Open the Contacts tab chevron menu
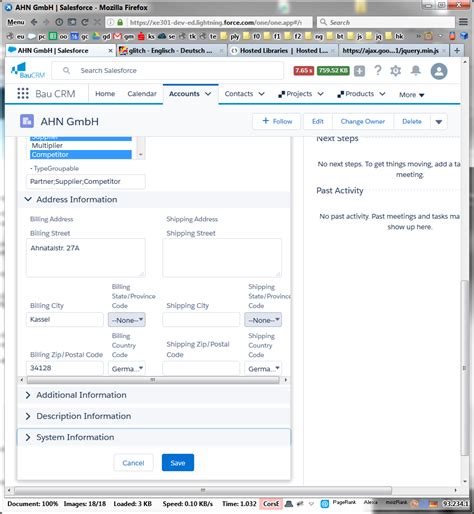474x514 pixels. click(x=262, y=94)
